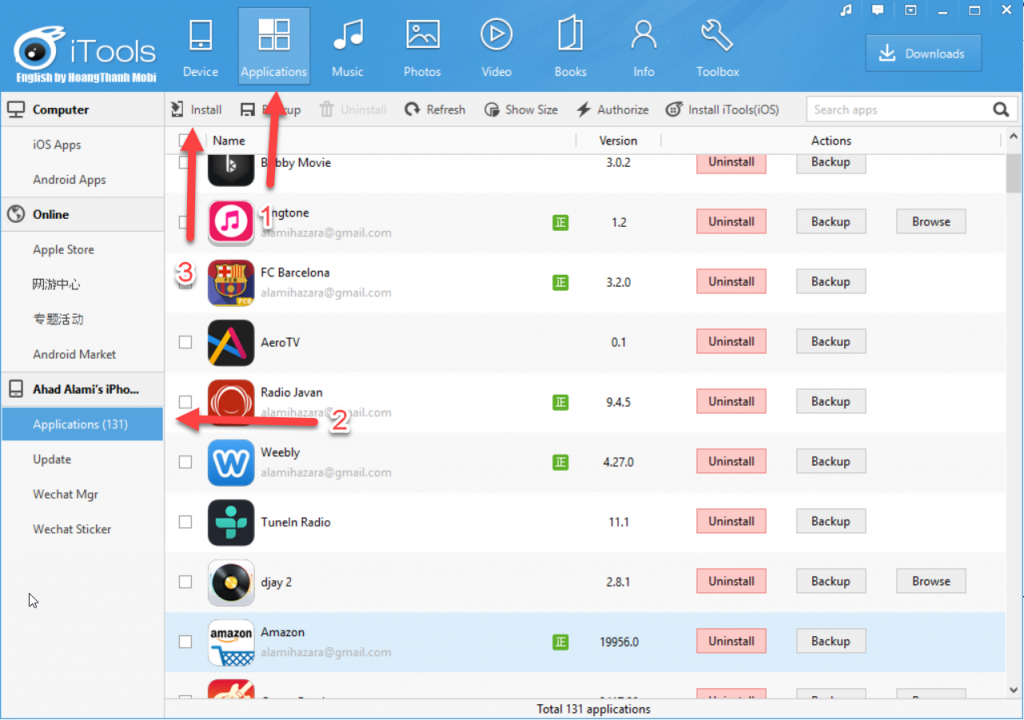Open the title bar dropdown menu icon
The image size is (1024, 720).
[909, 11]
